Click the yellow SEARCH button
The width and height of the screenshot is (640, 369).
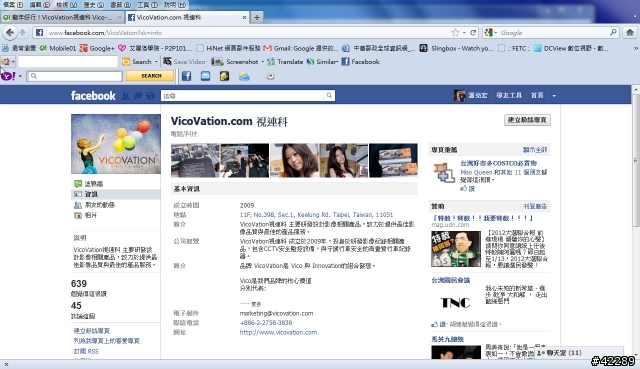click(150, 76)
